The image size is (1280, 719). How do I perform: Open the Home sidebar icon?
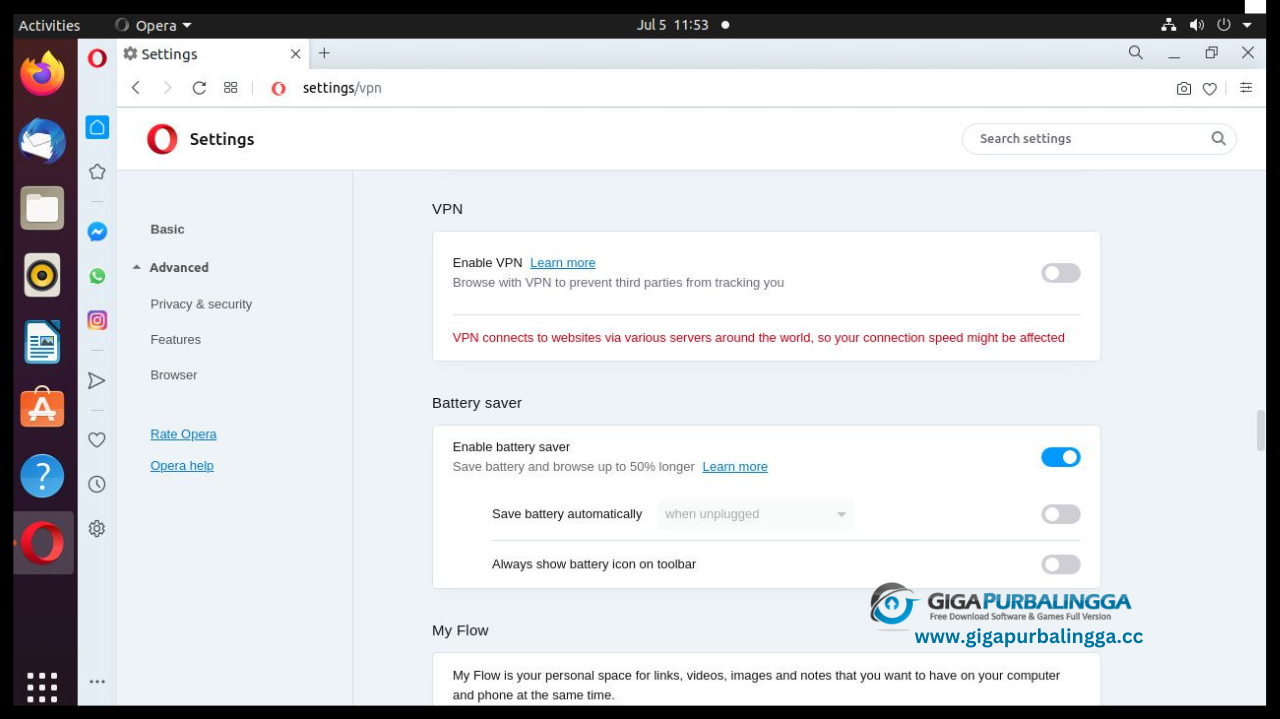[x=97, y=127]
